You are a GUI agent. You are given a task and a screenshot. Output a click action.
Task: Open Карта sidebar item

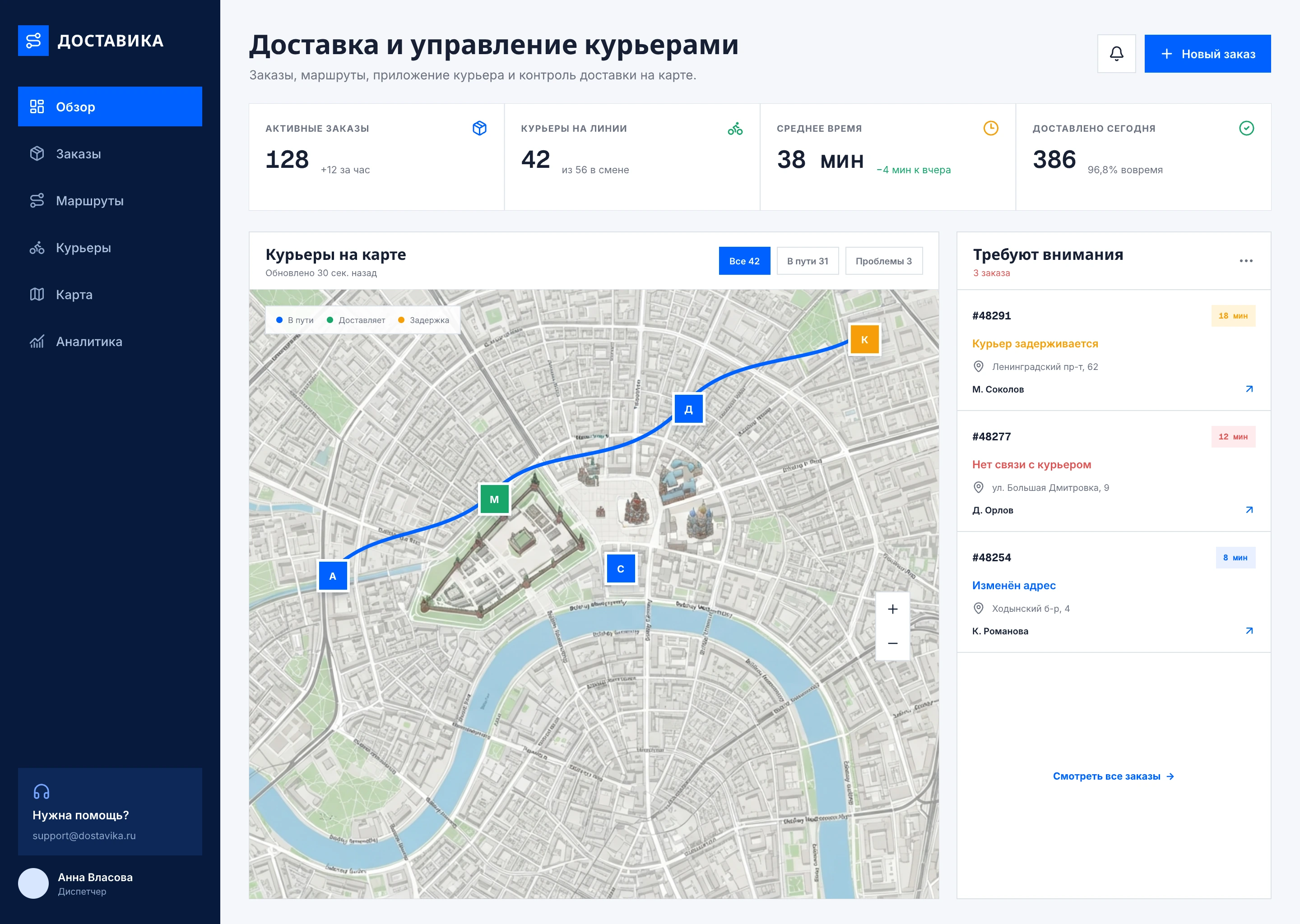coord(110,294)
